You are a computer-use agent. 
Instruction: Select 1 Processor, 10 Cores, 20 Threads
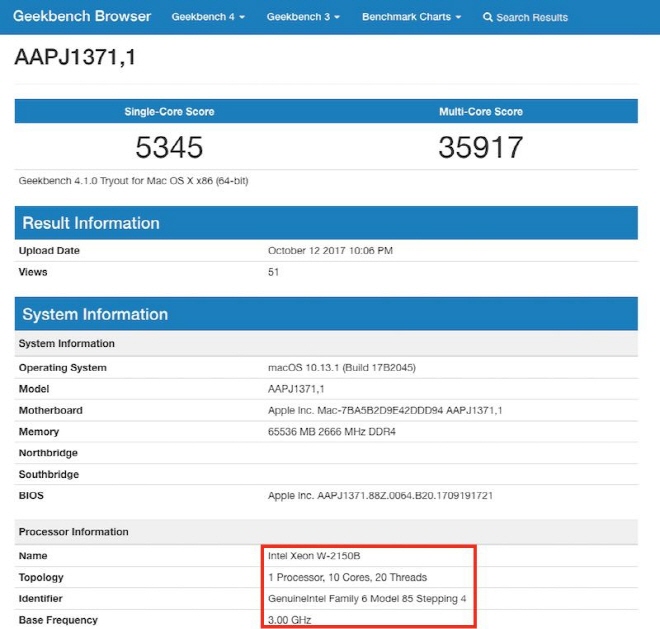(x=348, y=577)
